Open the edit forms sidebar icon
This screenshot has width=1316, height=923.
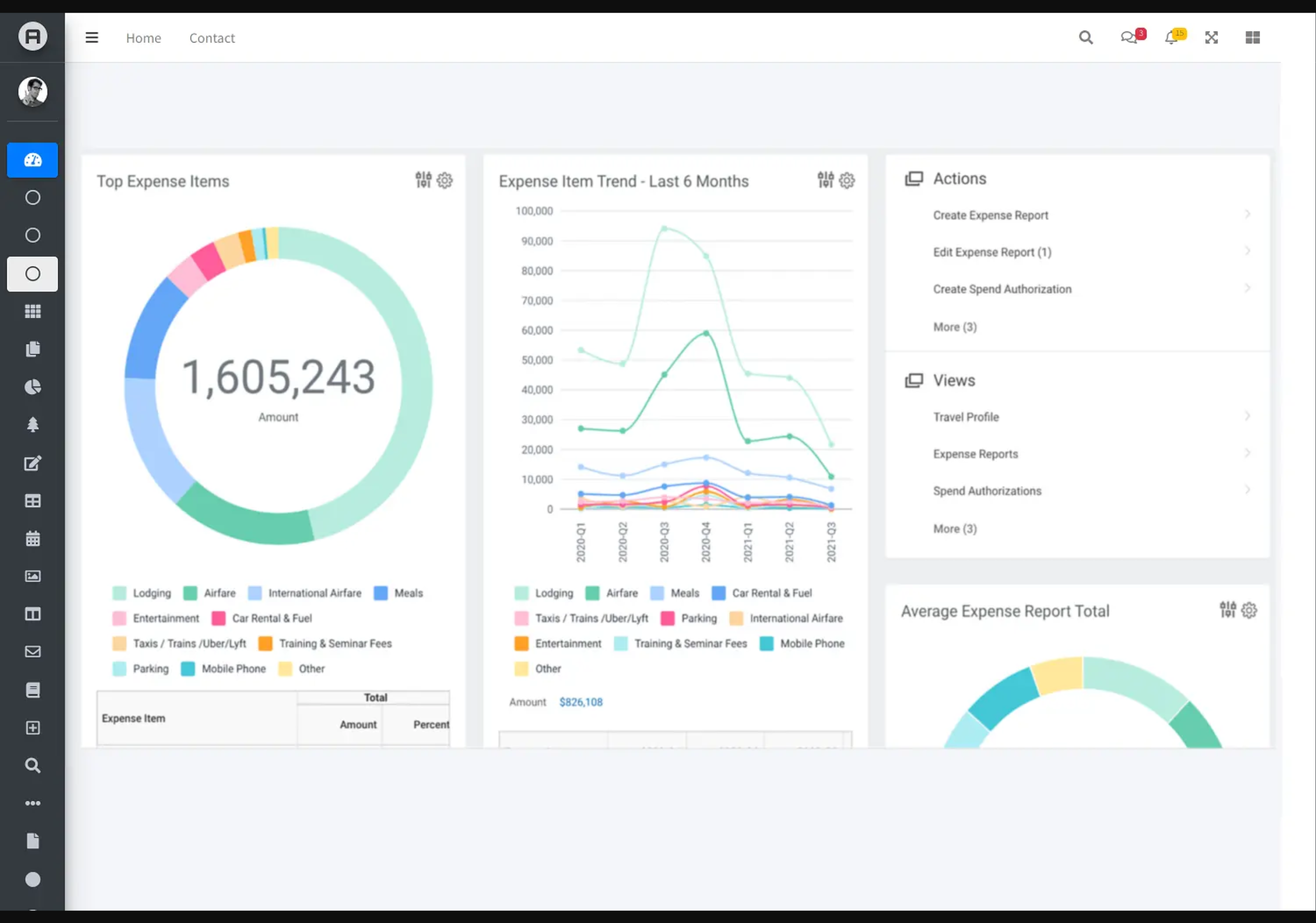[x=32, y=463]
